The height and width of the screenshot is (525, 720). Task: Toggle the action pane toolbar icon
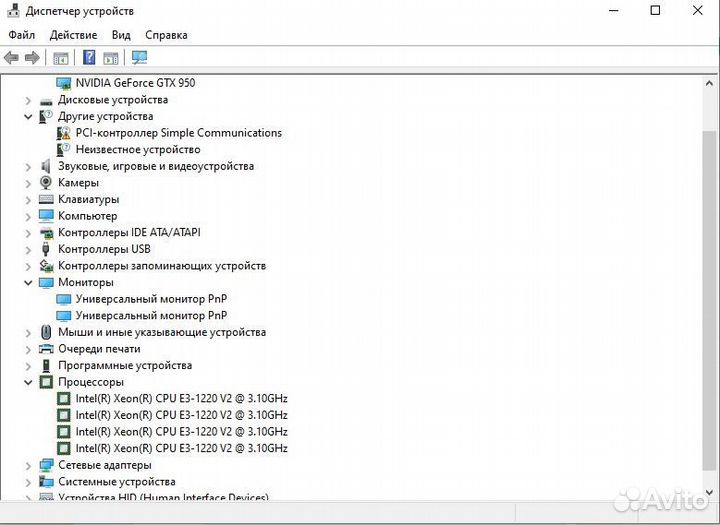[111, 58]
